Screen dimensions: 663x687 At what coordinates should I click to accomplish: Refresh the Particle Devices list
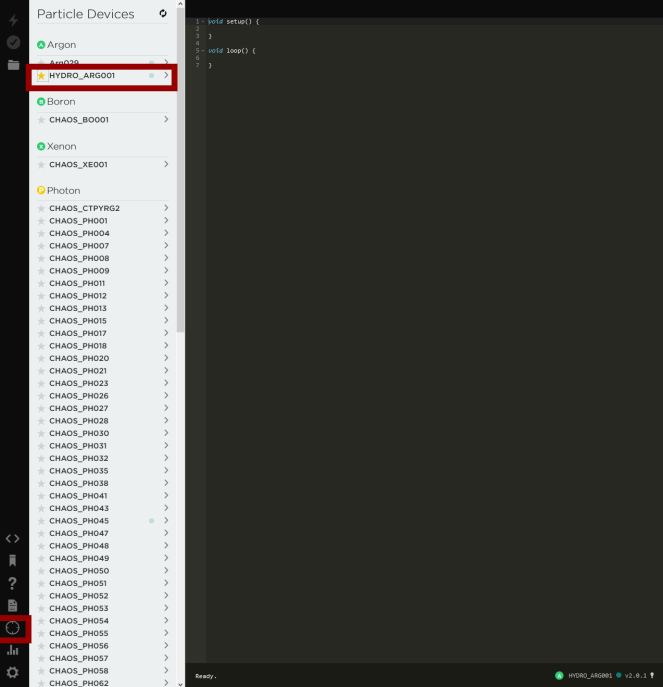point(163,13)
